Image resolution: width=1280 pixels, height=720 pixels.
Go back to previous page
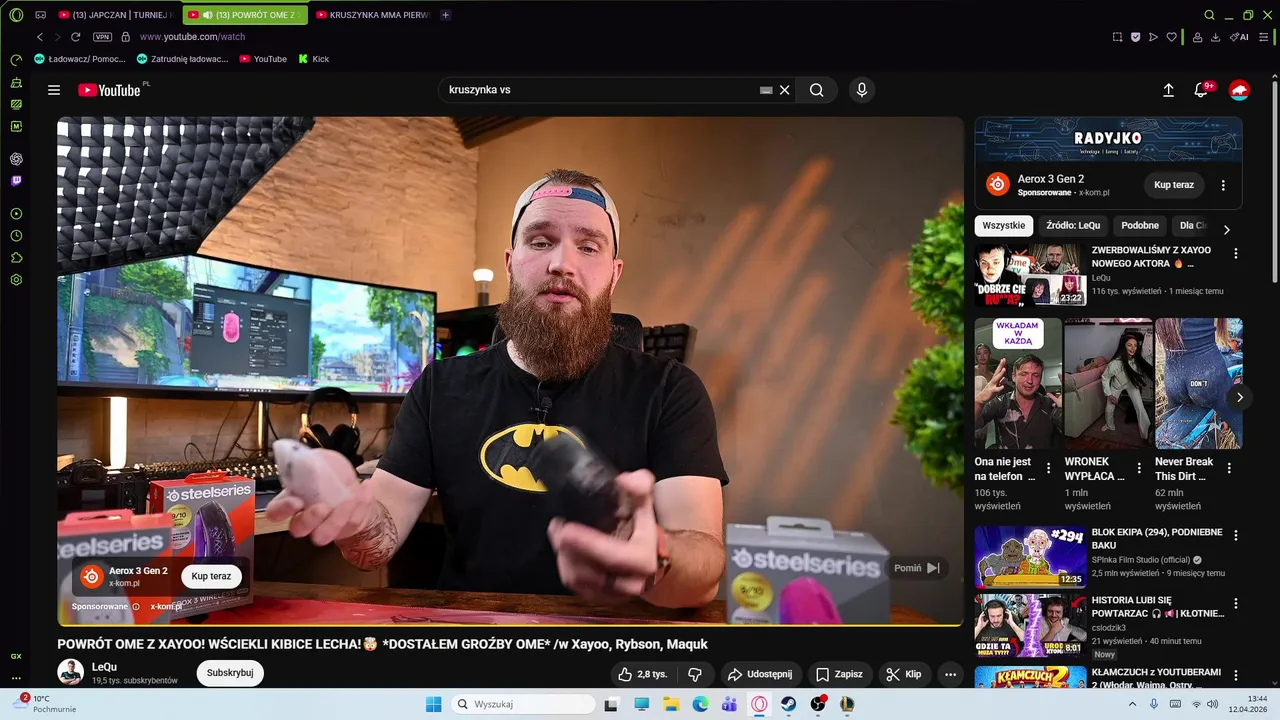coord(40,37)
